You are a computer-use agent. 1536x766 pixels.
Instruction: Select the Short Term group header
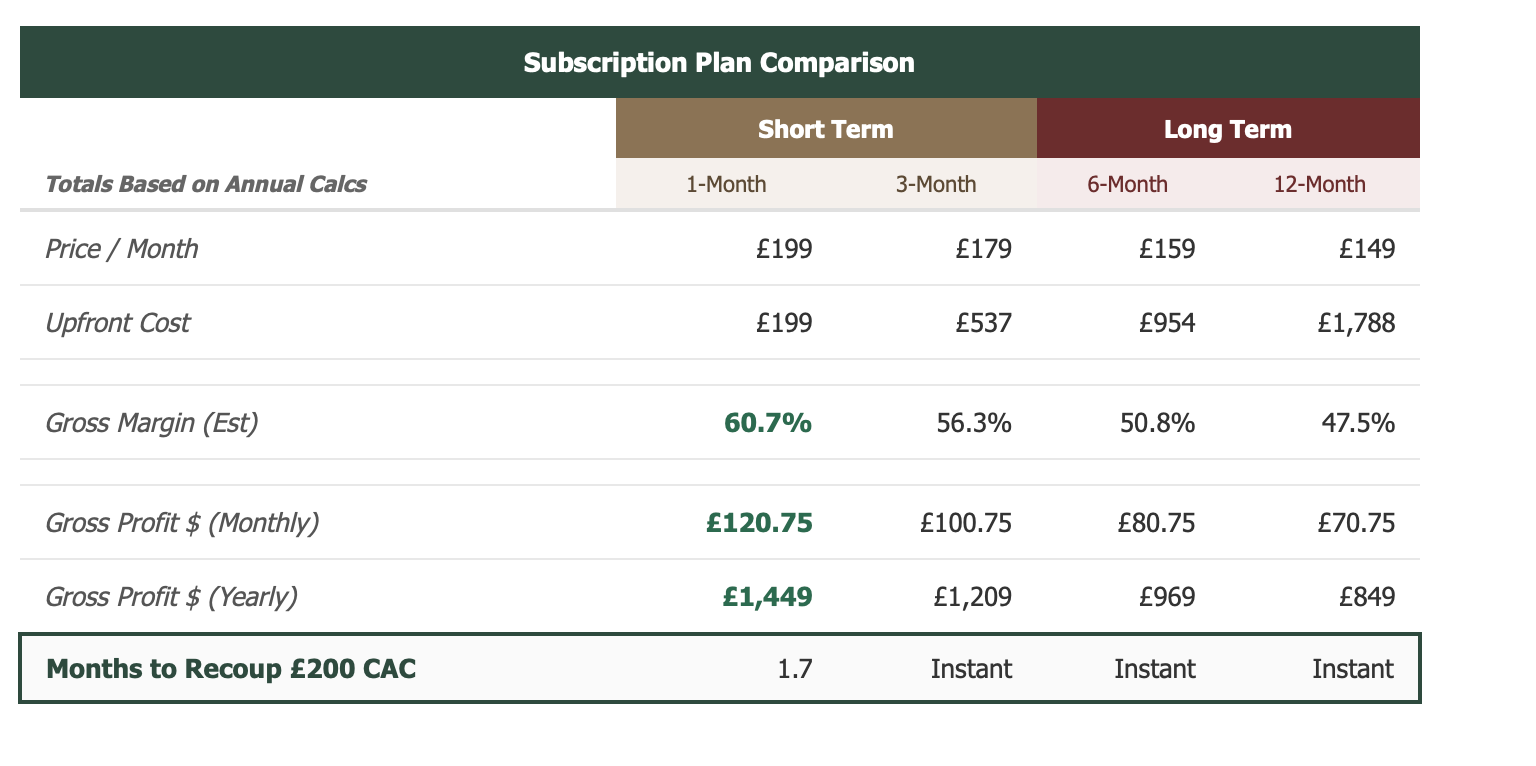point(825,129)
